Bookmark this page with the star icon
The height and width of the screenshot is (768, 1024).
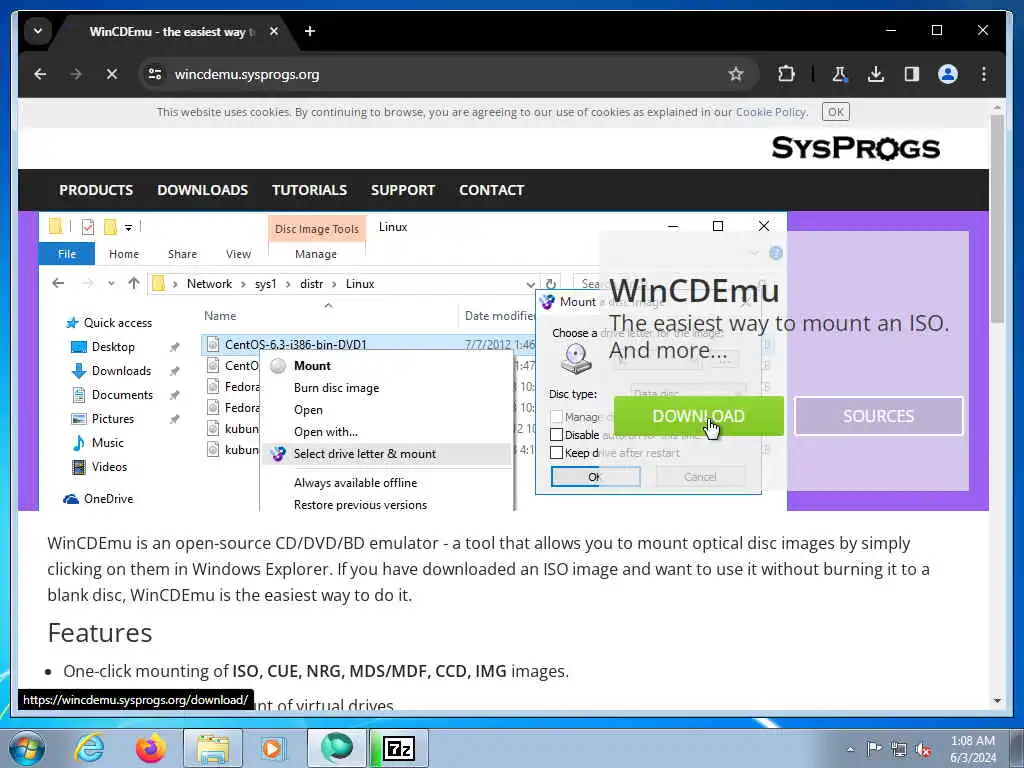click(x=736, y=74)
